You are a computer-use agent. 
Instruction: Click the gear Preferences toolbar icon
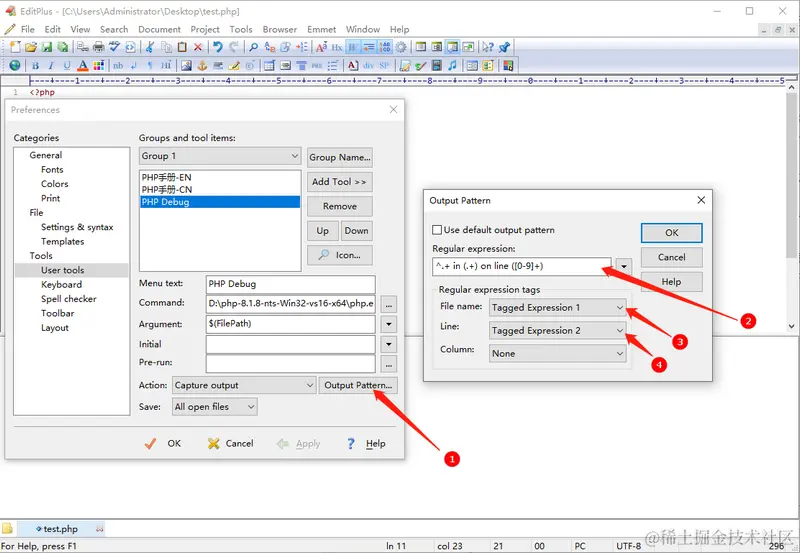(x=401, y=47)
